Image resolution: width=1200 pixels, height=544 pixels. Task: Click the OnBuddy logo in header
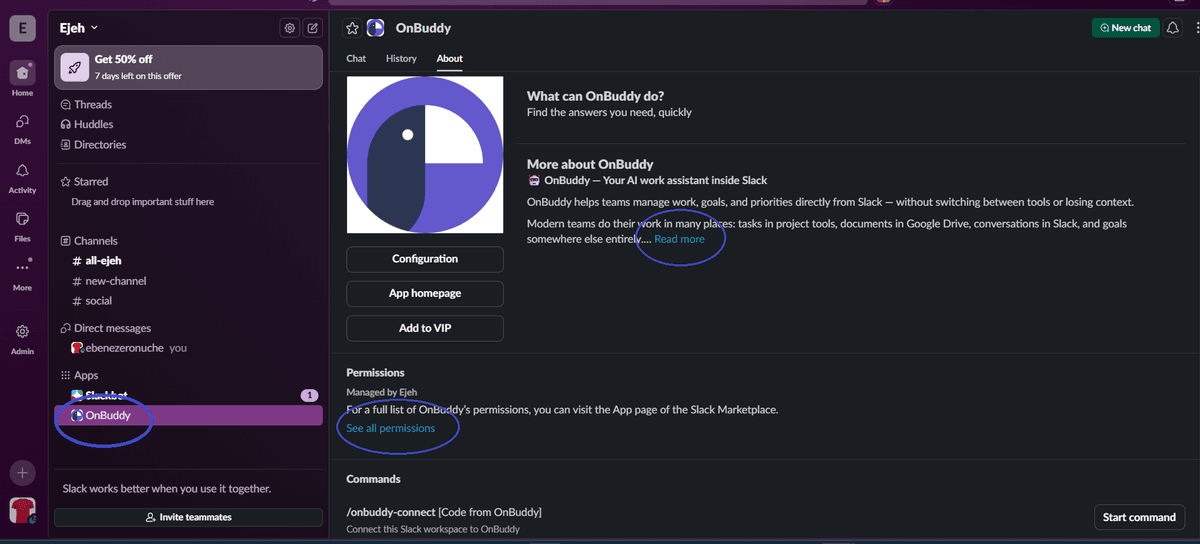pyautogui.click(x=376, y=28)
